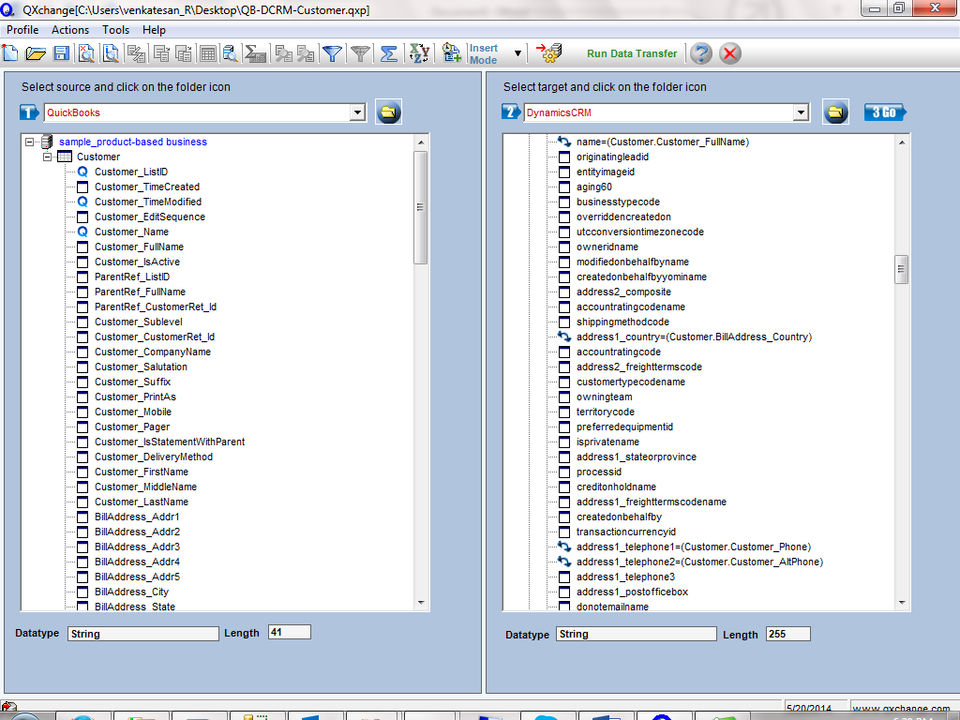Click the target folder icon beside DynamicsCRM

tap(835, 113)
